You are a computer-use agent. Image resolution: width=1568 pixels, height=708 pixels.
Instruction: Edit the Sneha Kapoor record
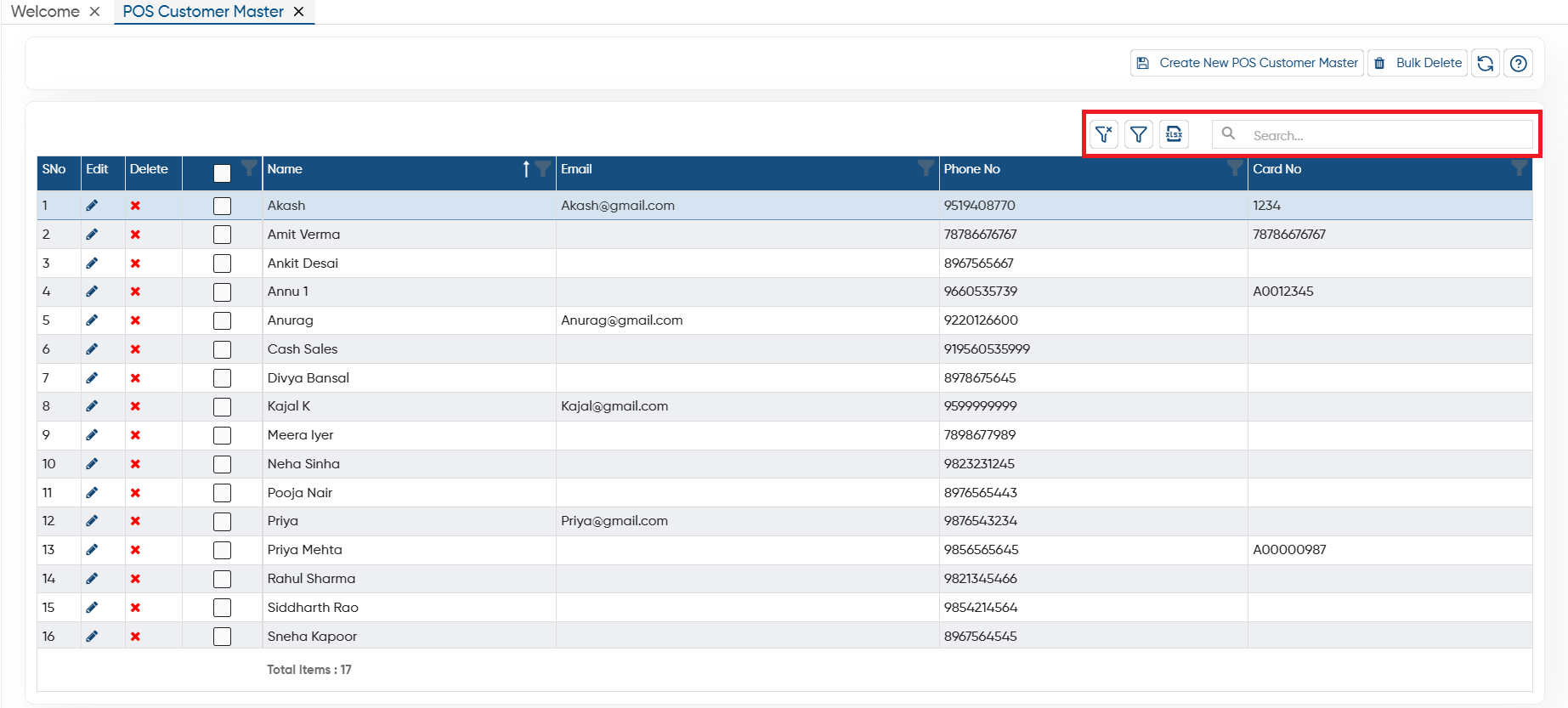pos(92,637)
